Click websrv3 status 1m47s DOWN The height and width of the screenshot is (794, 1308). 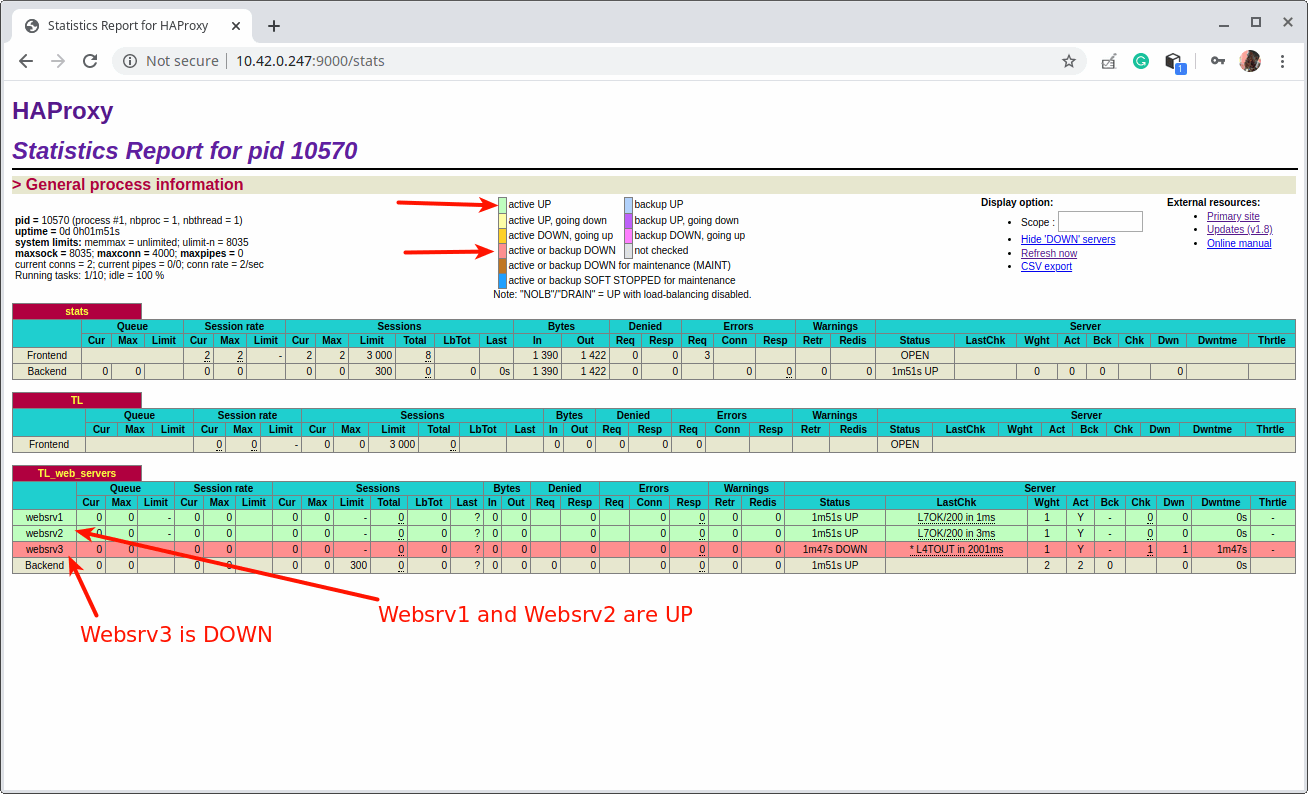click(835, 550)
